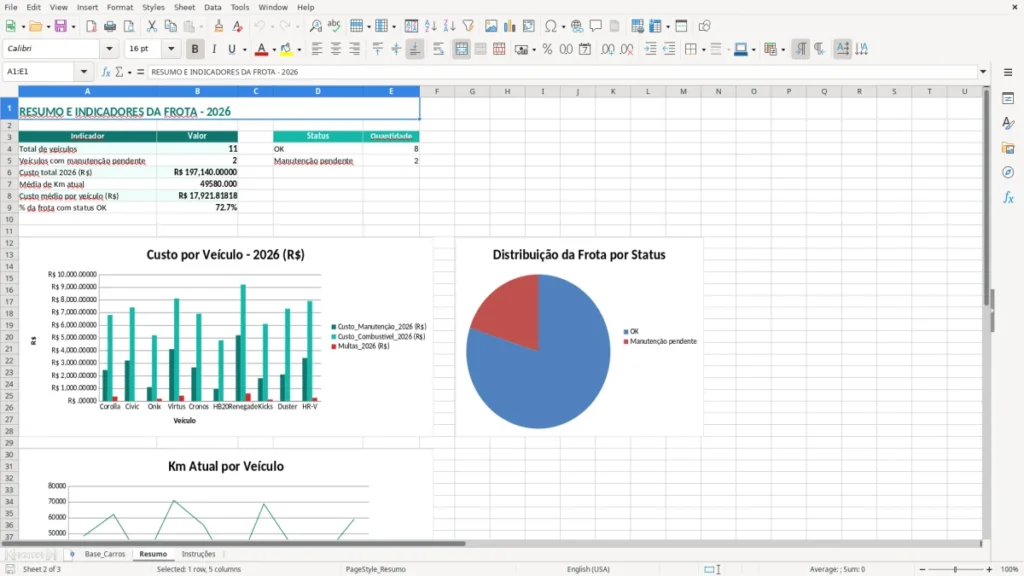Toggle Underline formatting
Screen dimensions: 1024x576
[231, 49]
